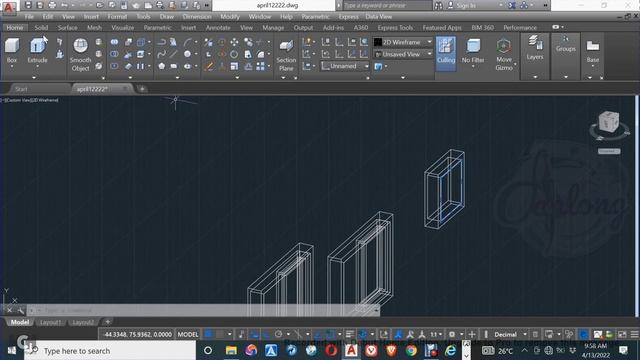
Task: Click the Smooth Object tool
Action: (80, 54)
